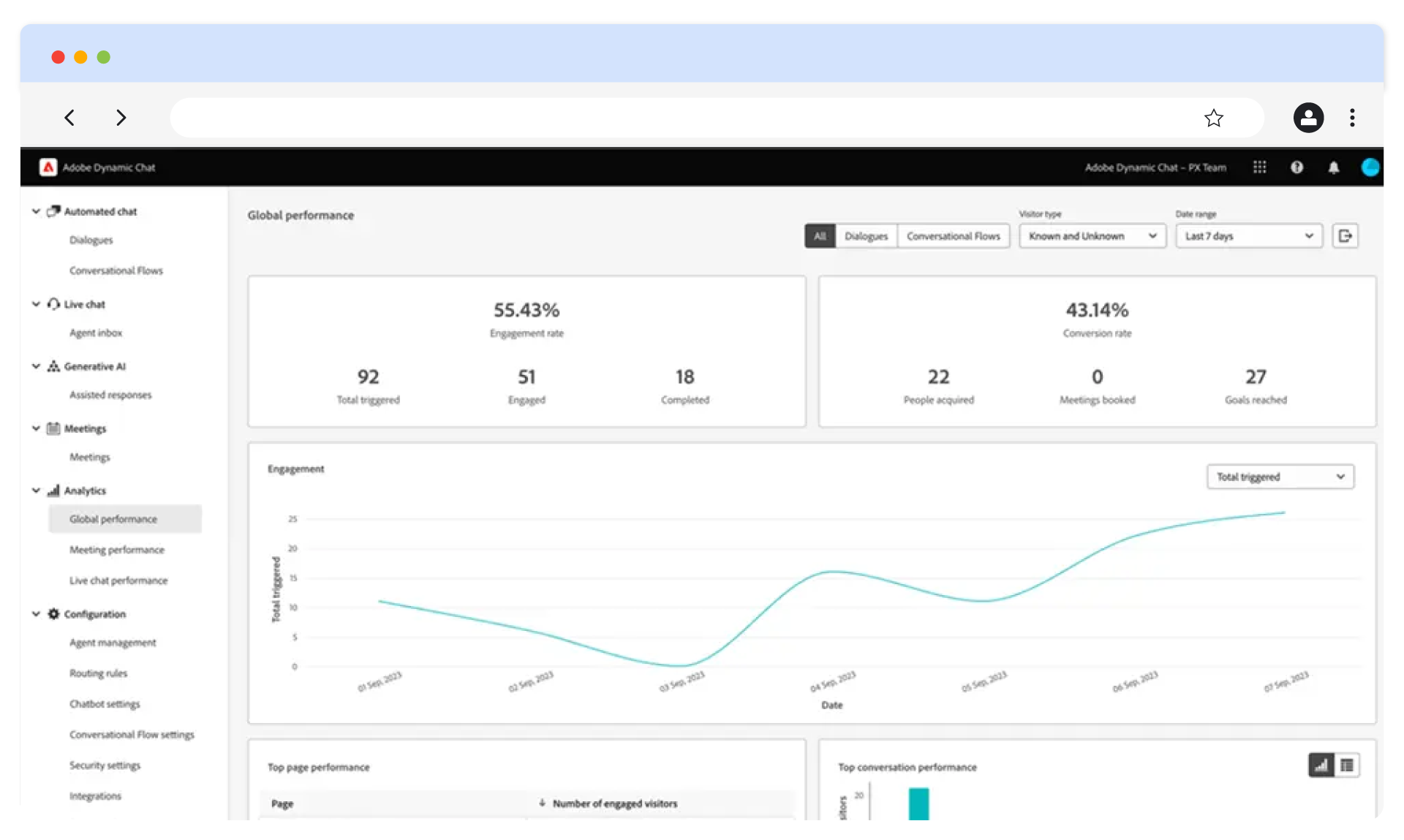Screen dimensions: 1404x840
Task: Open the help question mark icon
Action: (x=1297, y=167)
